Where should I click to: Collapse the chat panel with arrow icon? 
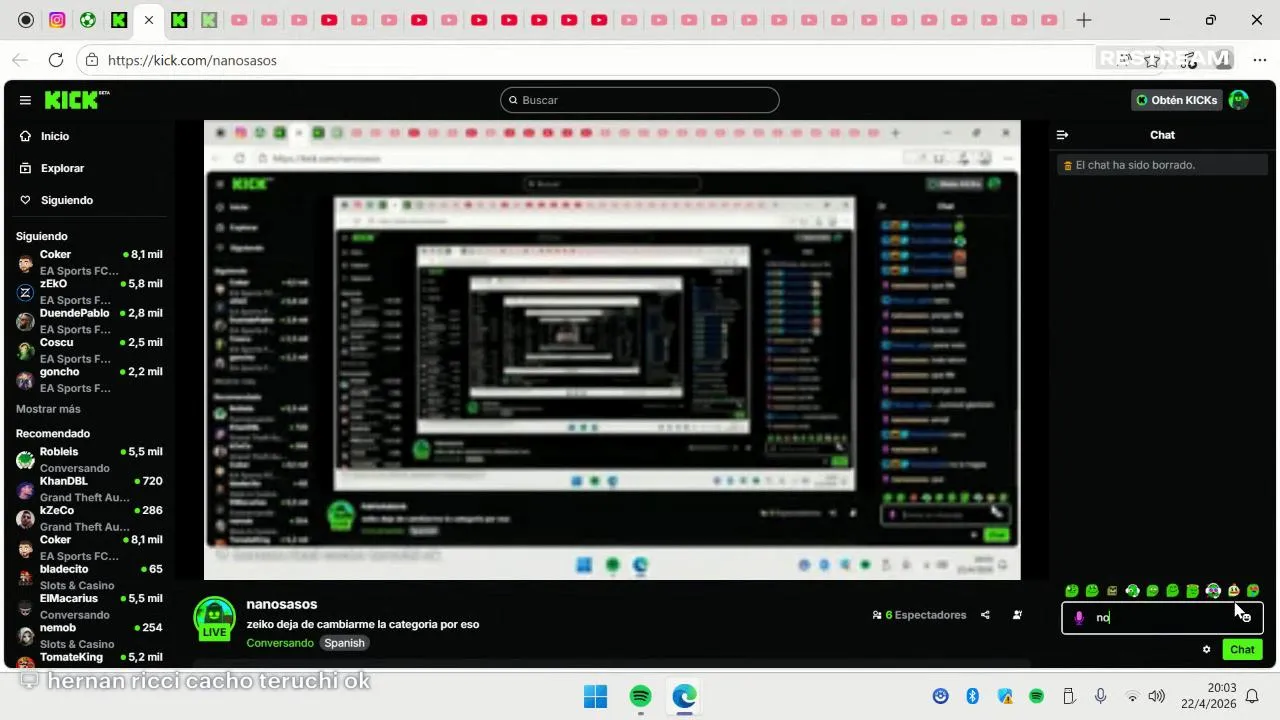(x=1063, y=135)
